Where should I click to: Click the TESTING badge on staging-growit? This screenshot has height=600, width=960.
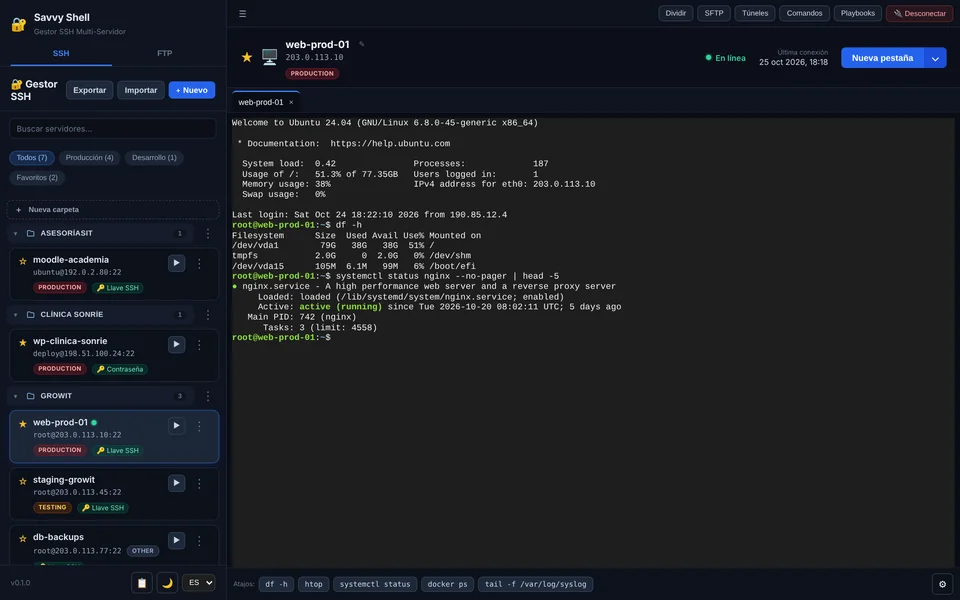(x=52, y=508)
